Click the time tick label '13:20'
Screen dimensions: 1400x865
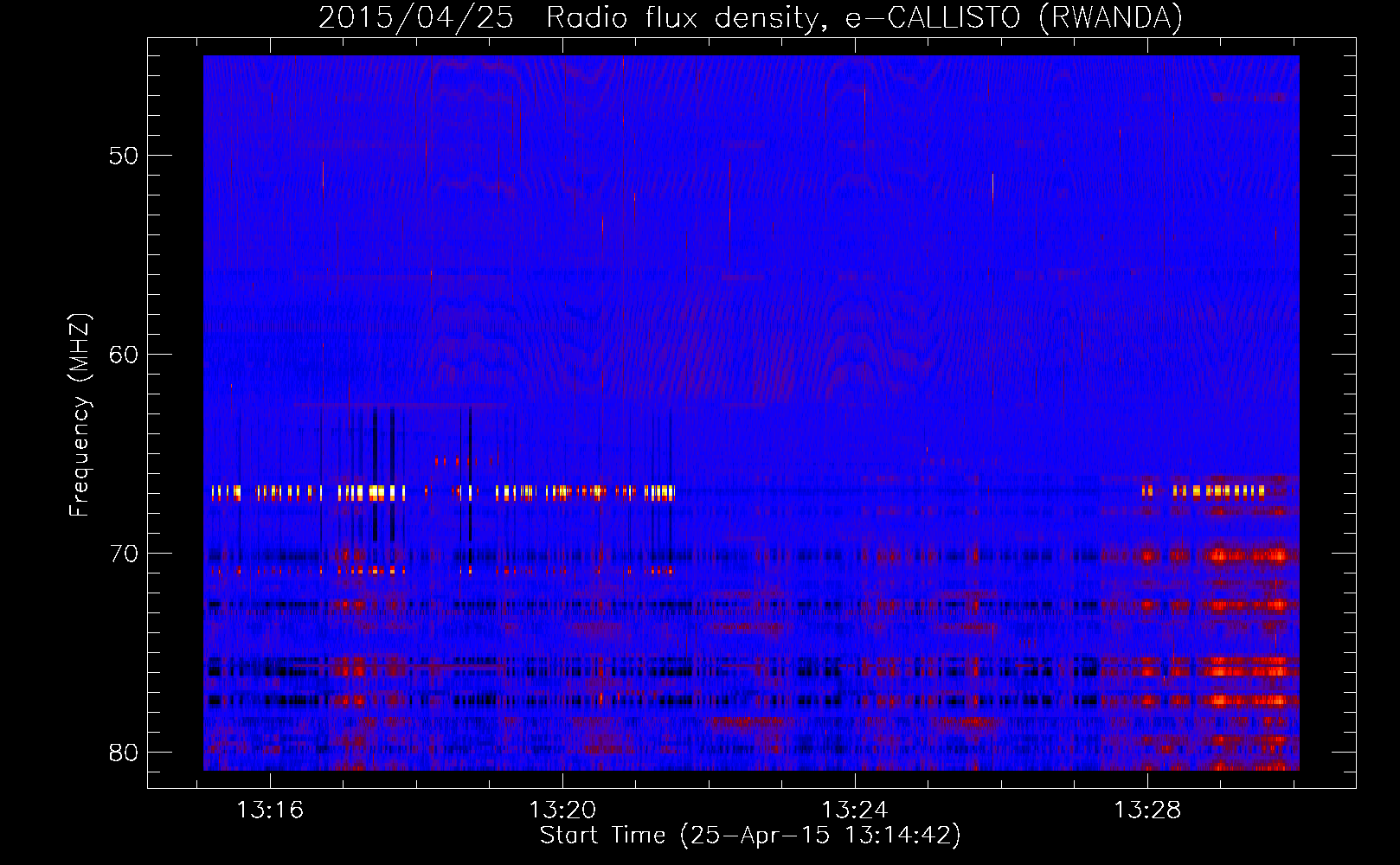pos(563,811)
